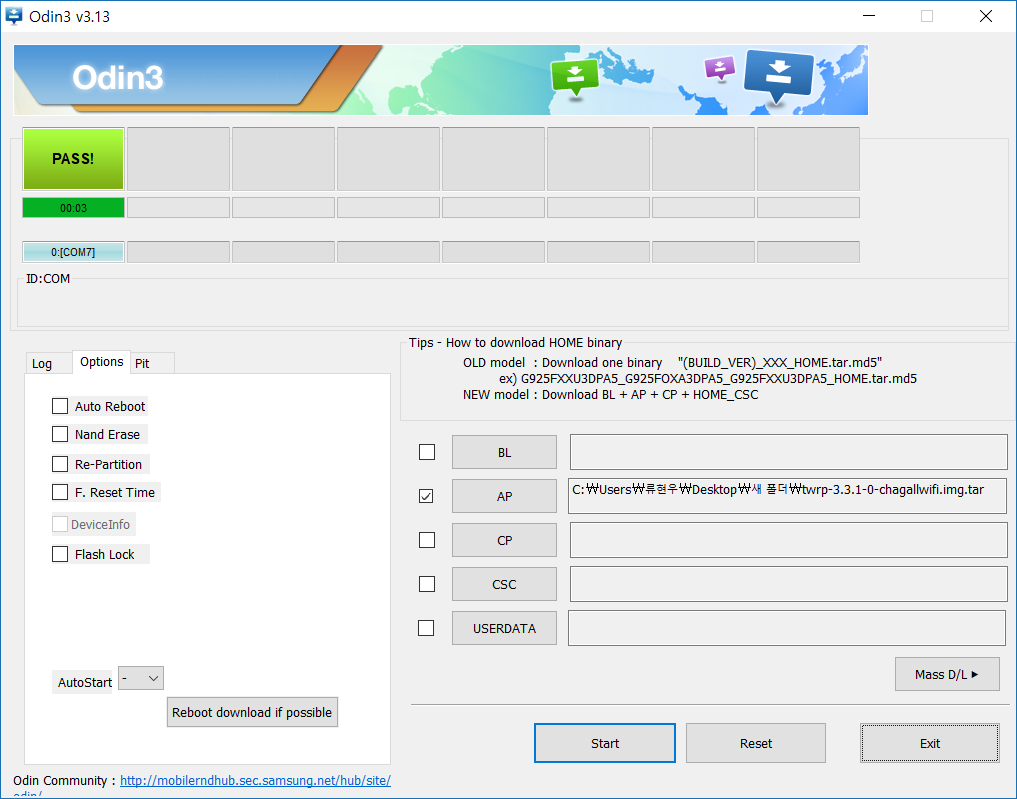Click Reboot download if possible button
Viewport: 1017px width, 799px height.
pyautogui.click(x=252, y=712)
